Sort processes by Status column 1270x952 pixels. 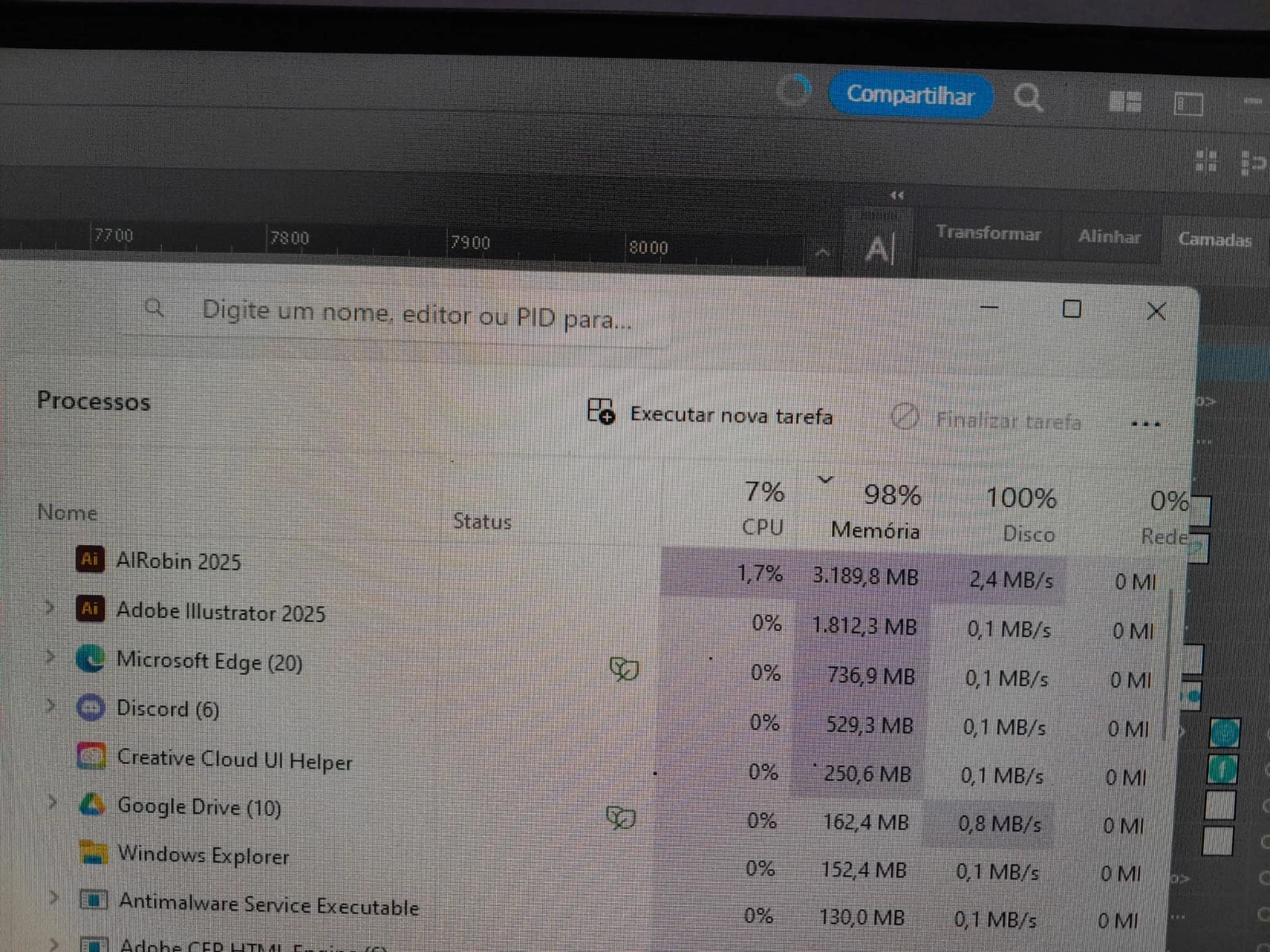(x=482, y=521)
